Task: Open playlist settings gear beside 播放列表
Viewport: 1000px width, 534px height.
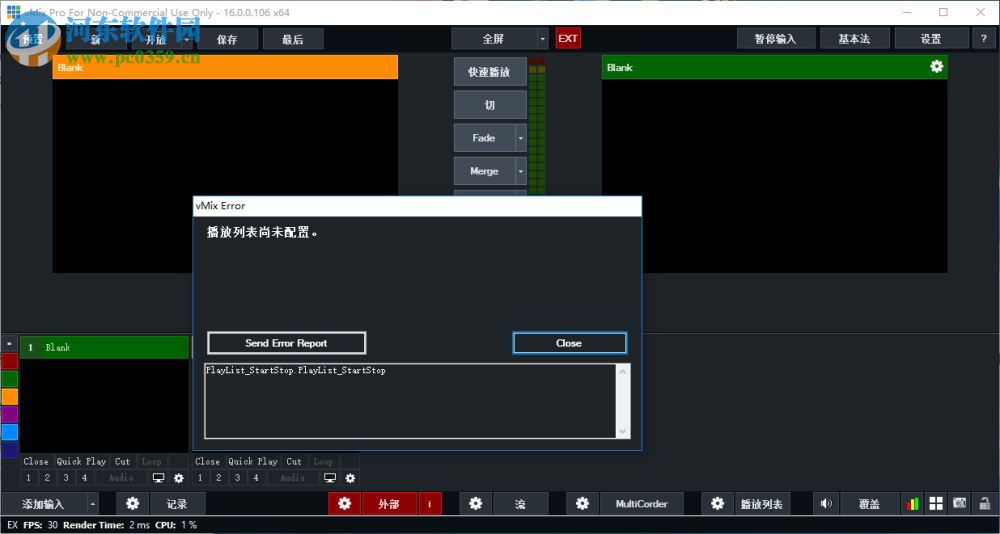Action: click(x=717, y=503)
